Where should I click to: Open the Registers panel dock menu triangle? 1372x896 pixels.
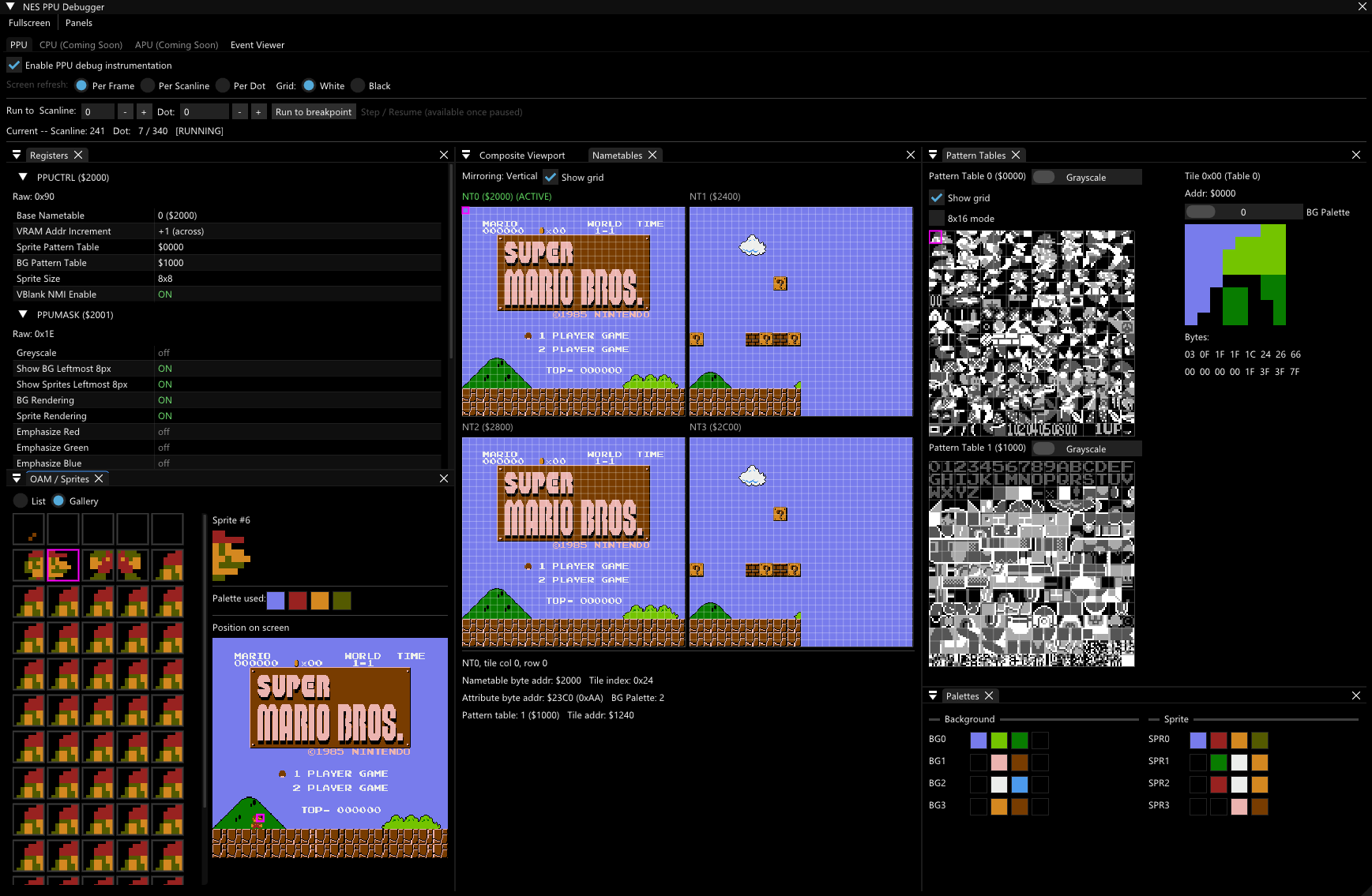click(17, 156)
